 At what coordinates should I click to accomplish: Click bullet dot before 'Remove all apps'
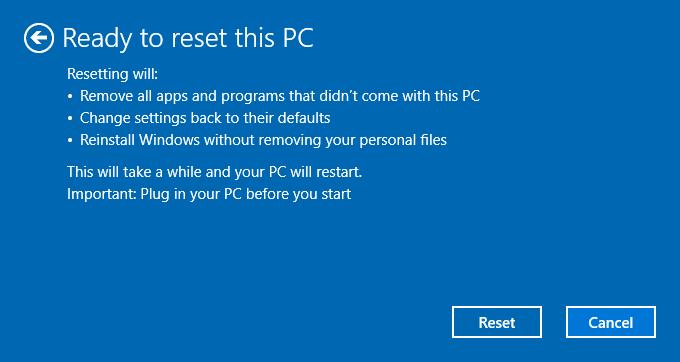pyautogui.click(x=70, y=97)
